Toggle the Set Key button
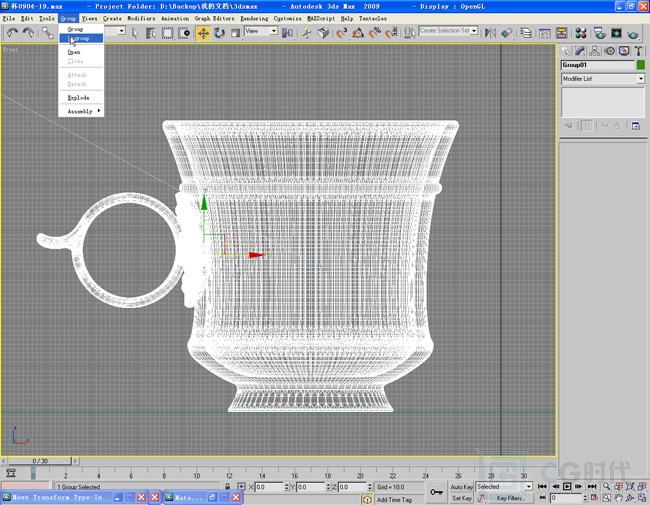Viewport: 650px width, 505px height. click(x=462, y=498)
